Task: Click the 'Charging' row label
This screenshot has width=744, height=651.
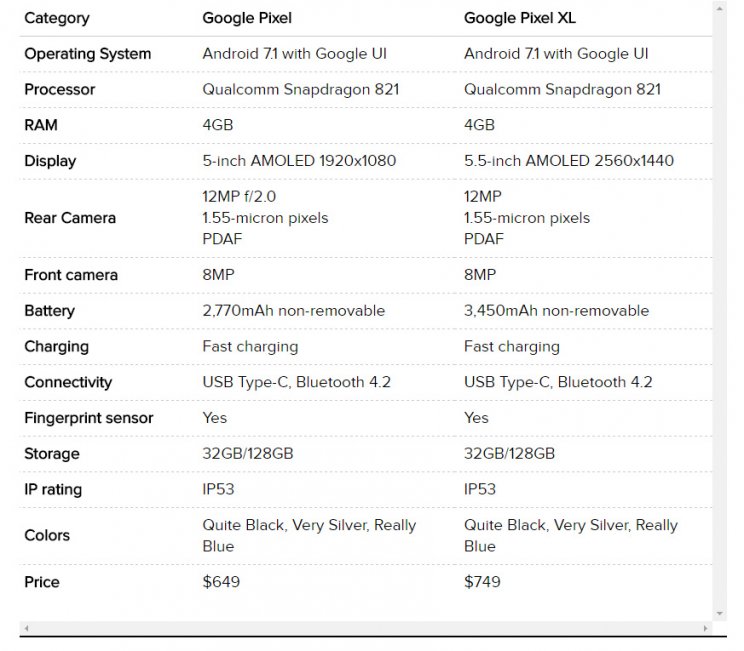Action: pos(56,346)
